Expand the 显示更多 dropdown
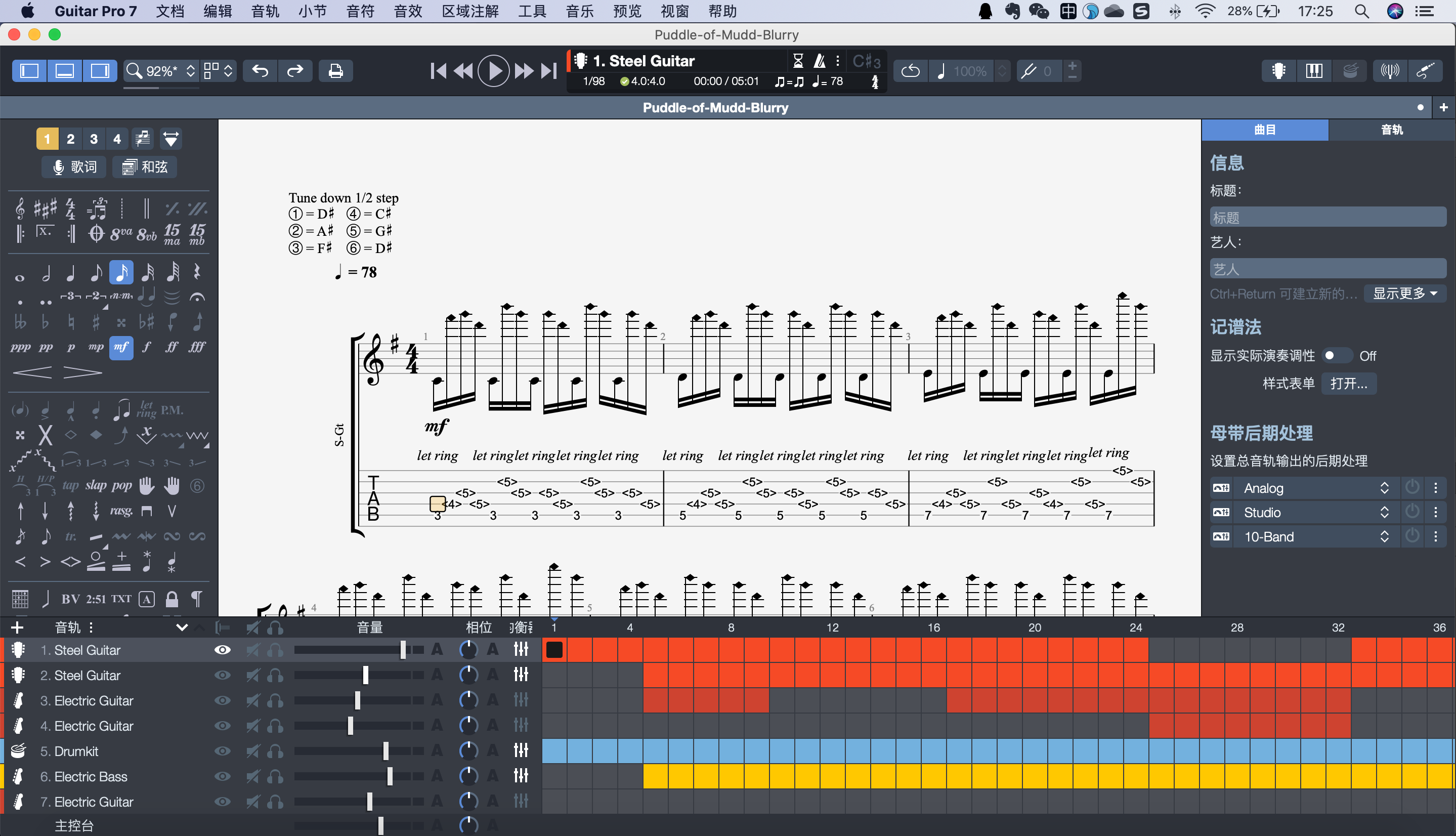1456x836 pixels. pyautogui.click(x=1404, y=294)
